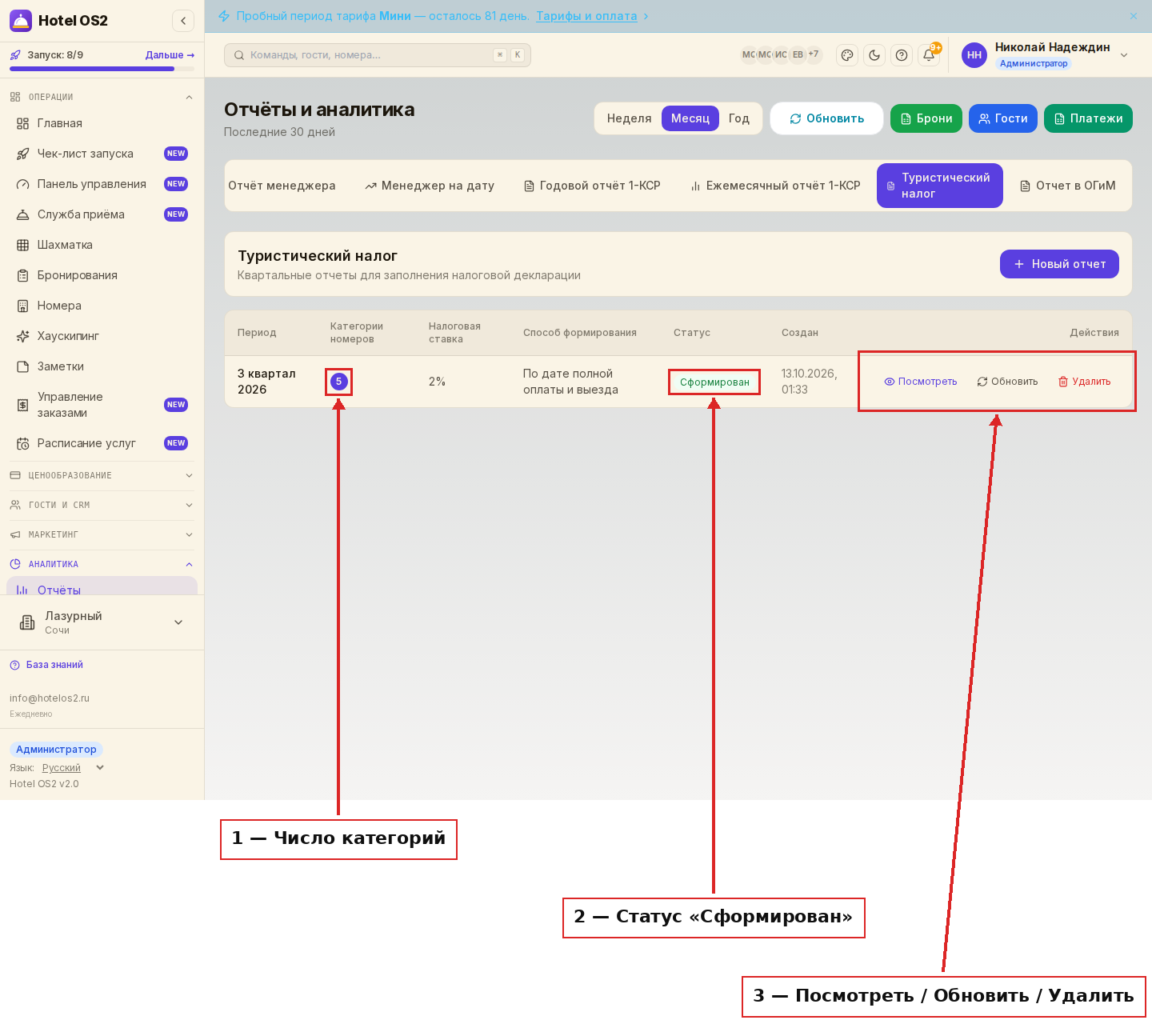
Task: Open the help question mark icon
Action: coord(902,55)
